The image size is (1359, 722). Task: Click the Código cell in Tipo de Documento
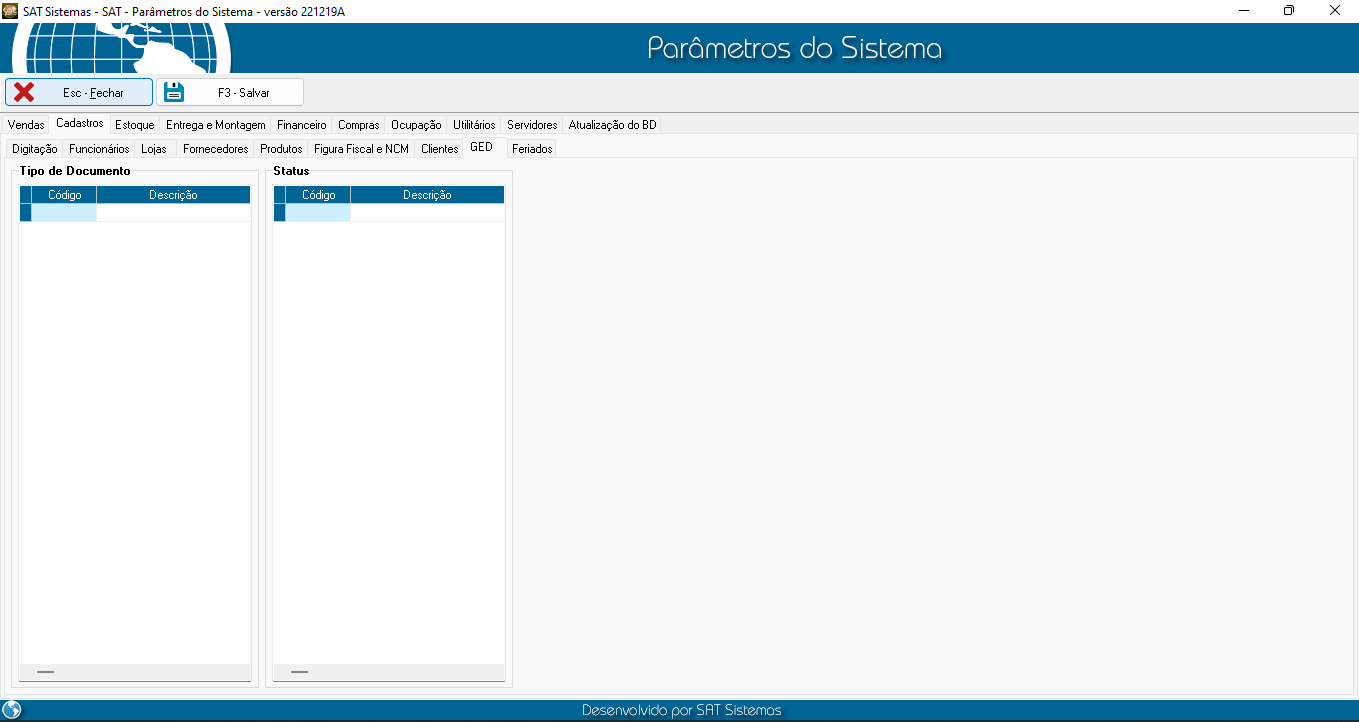(x=64, y=213)
